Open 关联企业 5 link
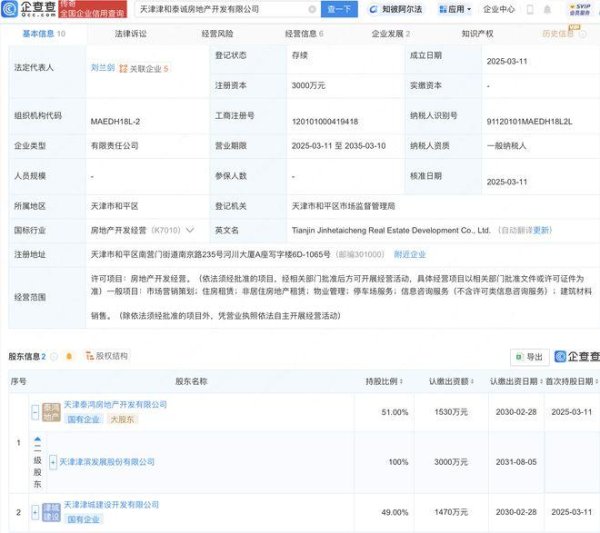This screenshot has width=600, height=533. 149,69
